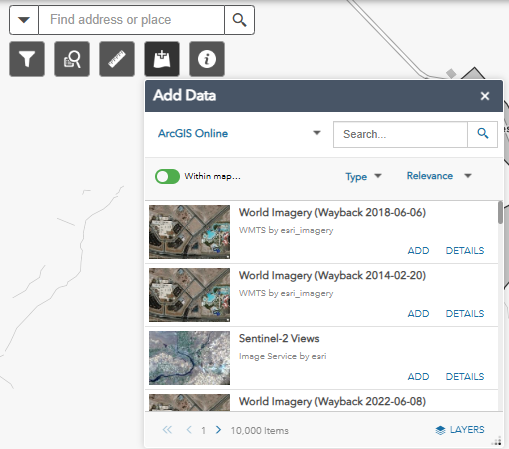The image size is (509, 449).
Task: Click the Sentinel-2 Views thumbnail
Action: tap(189, 358)
